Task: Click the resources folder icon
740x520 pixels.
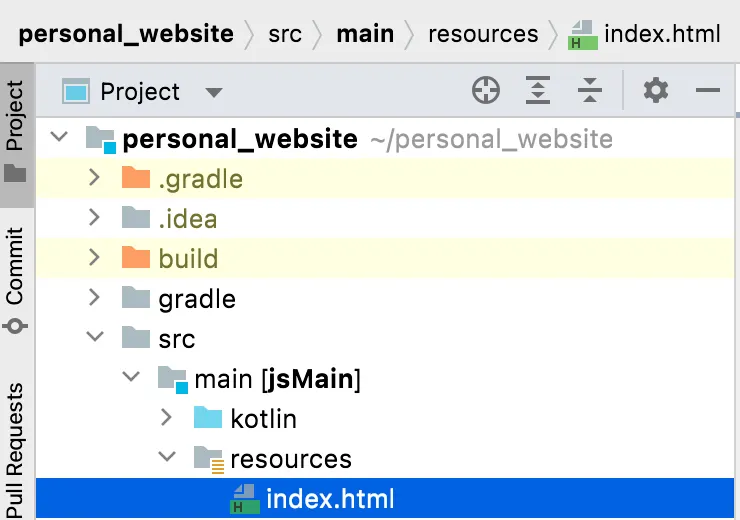Action: click(208, 459)
